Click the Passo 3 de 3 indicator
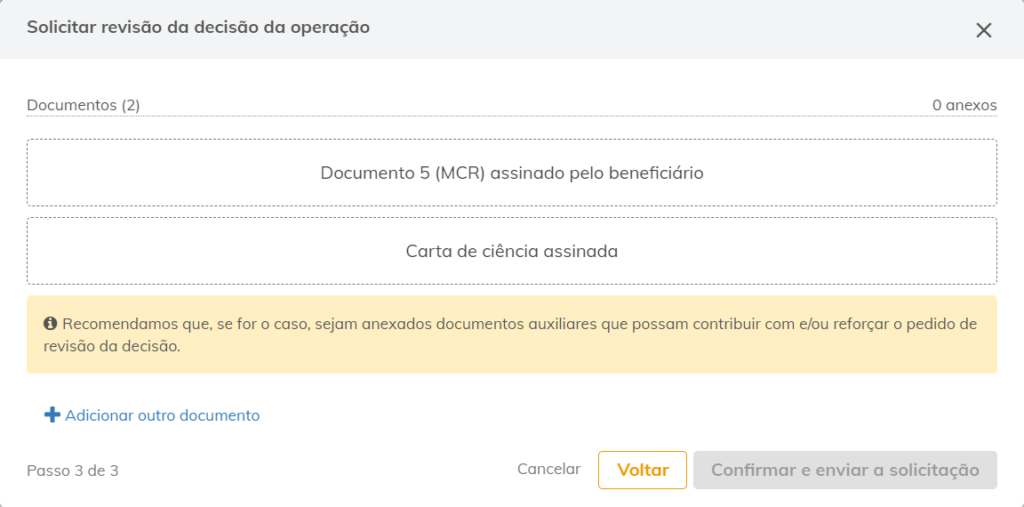The height and width of the screenshot is (507, 1024). [72, 470]
